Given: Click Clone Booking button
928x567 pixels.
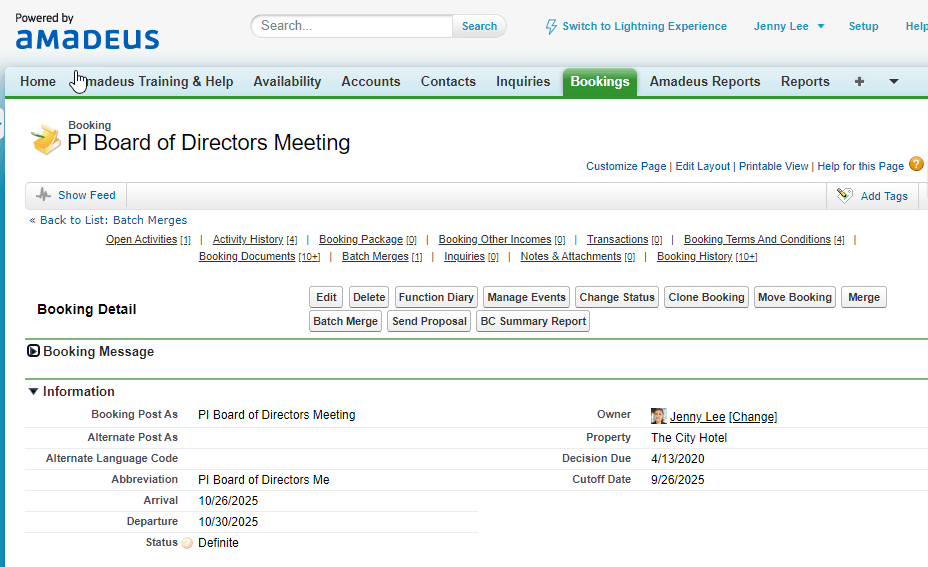Looking at the screenshot, I should pyautogui.click(x=707, y=297).
